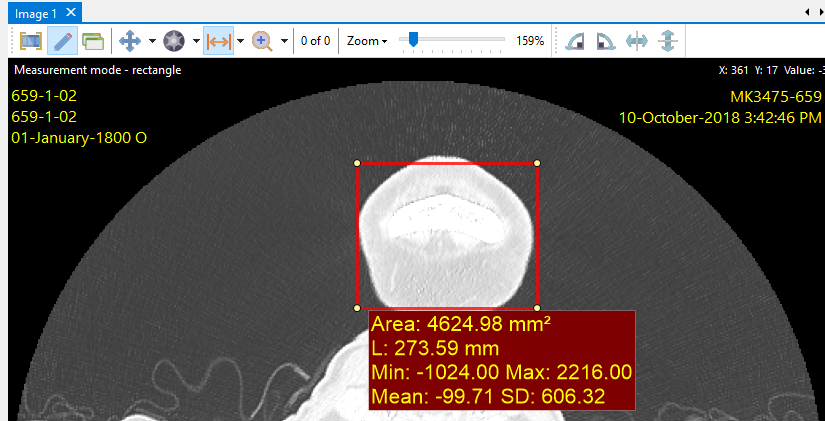Click the top-left handle of red rectangle
This screenshot has width=825, height=421.
(357, 162)
